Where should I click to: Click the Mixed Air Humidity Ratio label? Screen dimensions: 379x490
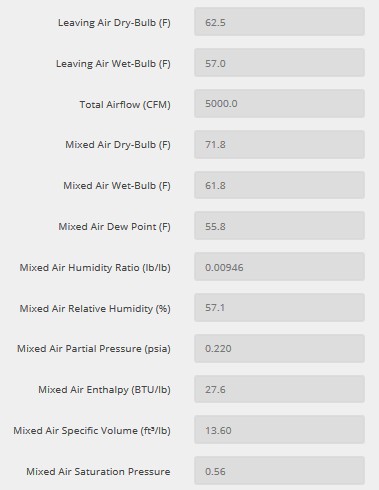tap(95, 268)
